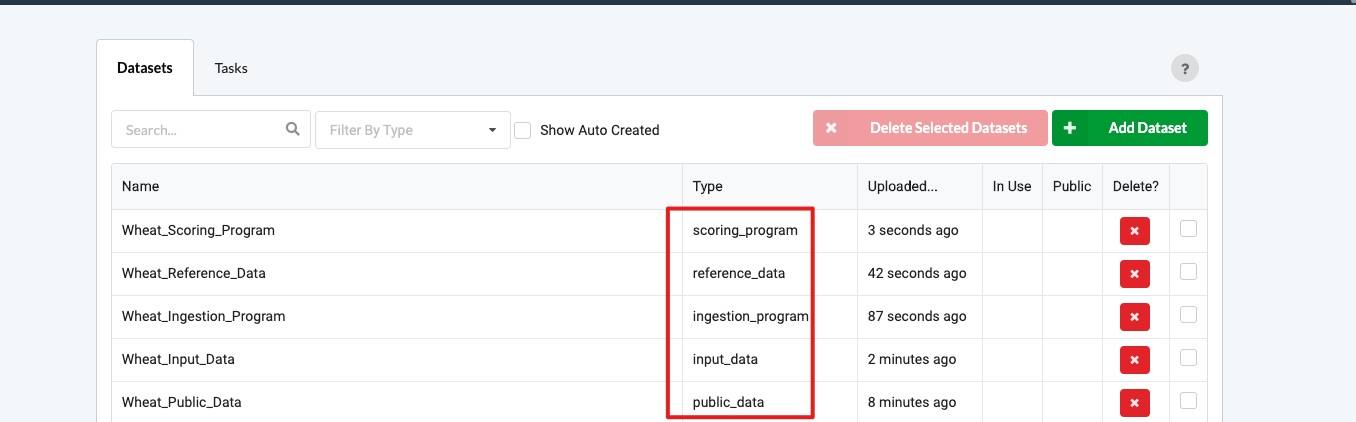
Task: Focus the Search input field
Action: 197,130
